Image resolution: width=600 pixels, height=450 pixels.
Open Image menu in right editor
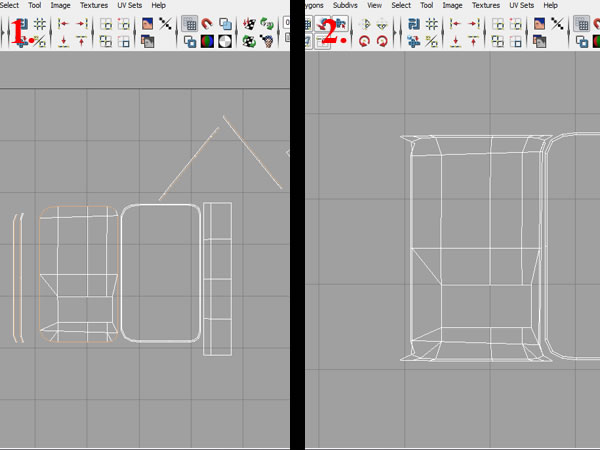452,5
